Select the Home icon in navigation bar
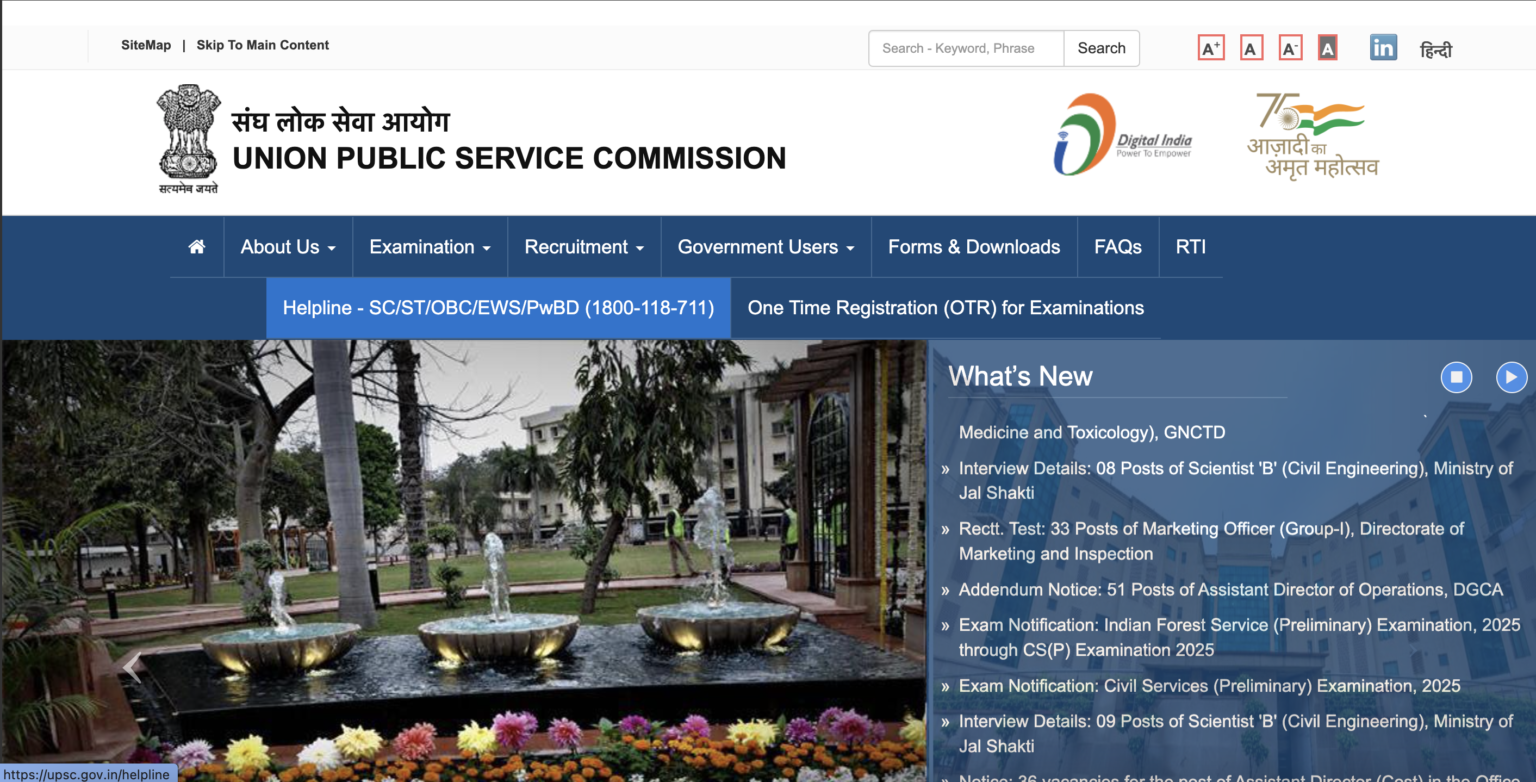This screenshot has height=782, width=1536. click(x=196, y=246)
